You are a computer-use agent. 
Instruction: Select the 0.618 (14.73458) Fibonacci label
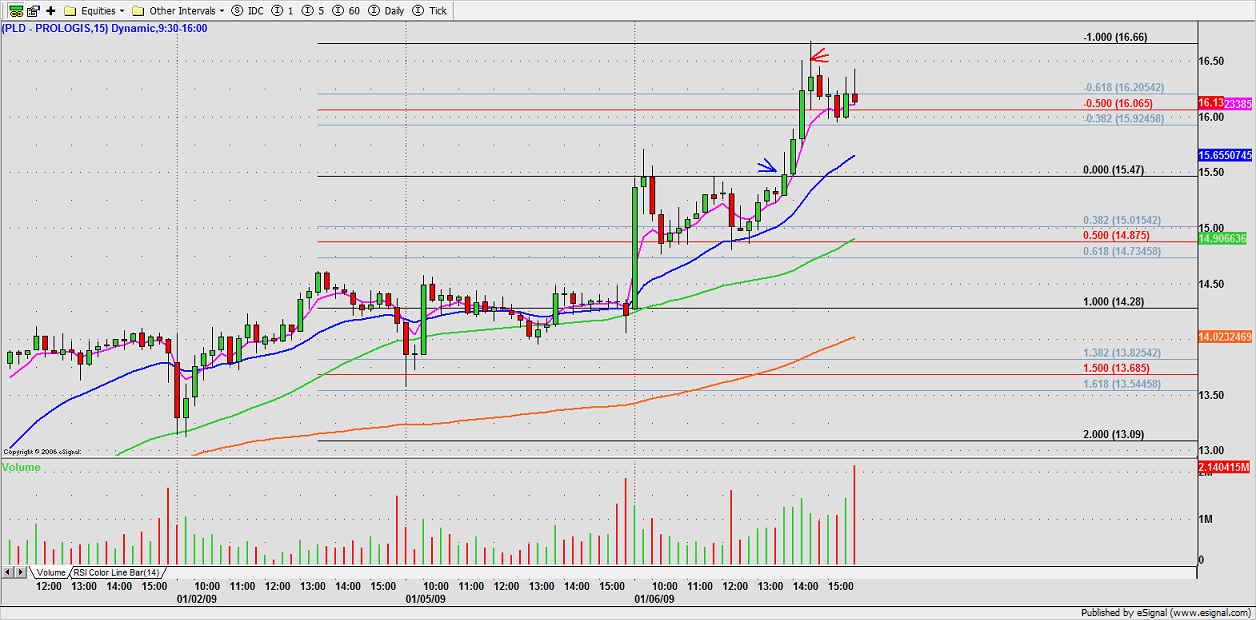pyautogui.click(x=1122, y=251)
